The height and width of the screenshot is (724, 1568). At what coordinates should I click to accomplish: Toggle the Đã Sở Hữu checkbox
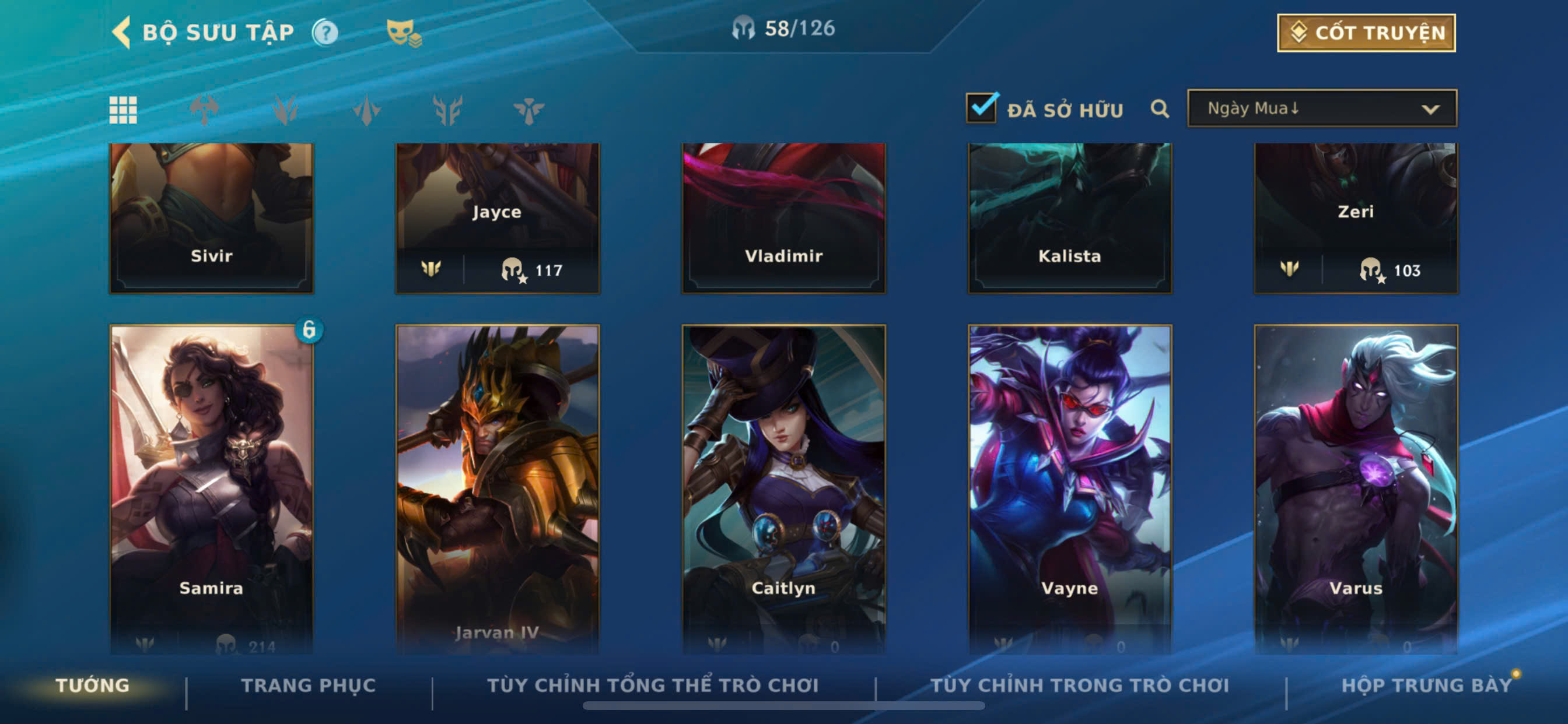(x=981, y=108)
